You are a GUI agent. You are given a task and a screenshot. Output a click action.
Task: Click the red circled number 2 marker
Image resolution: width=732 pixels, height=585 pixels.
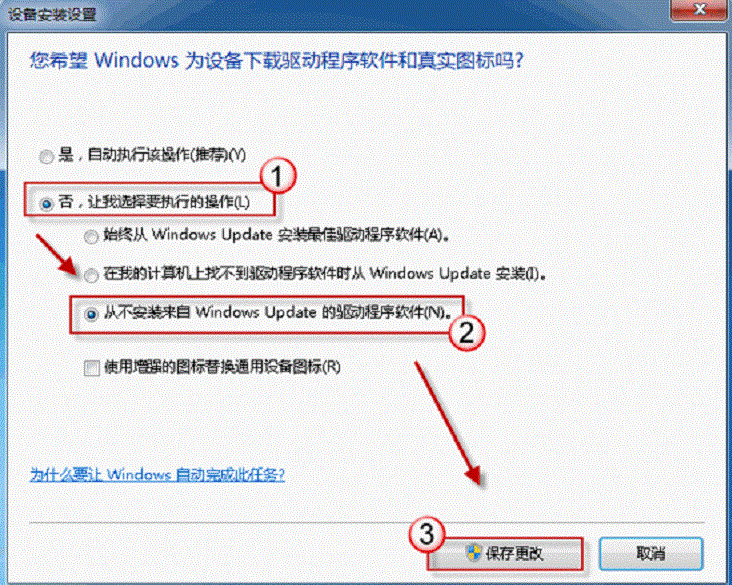[x=466, y=333]
